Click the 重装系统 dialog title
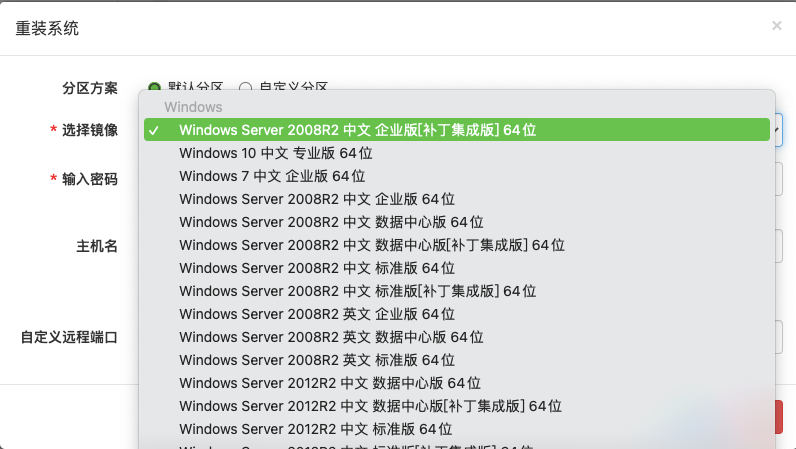796x449 pixels. (x=47, y=28)
